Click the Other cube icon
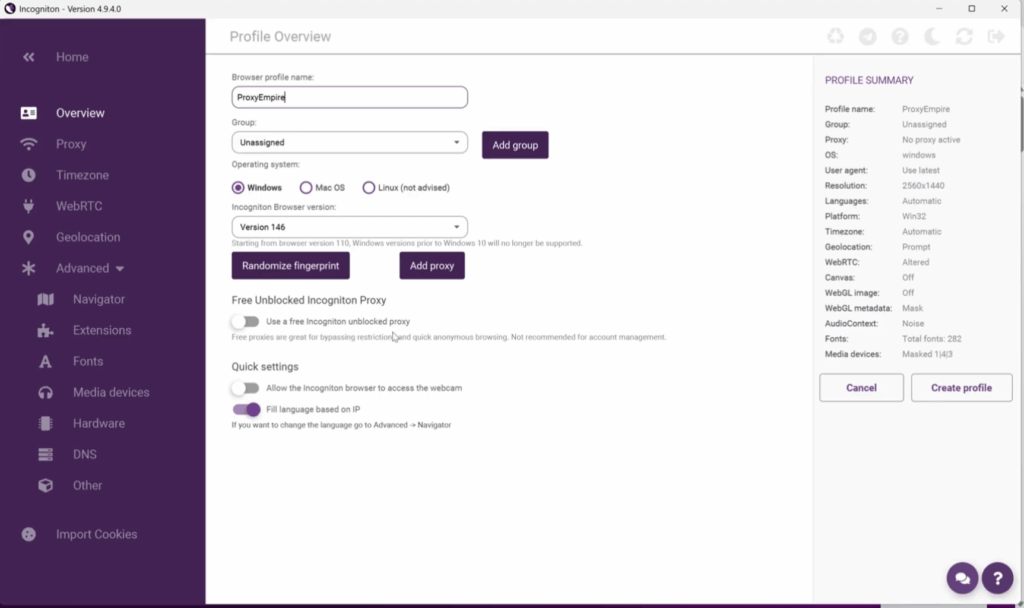1024x608 pixels. click(x=45, y=485)
